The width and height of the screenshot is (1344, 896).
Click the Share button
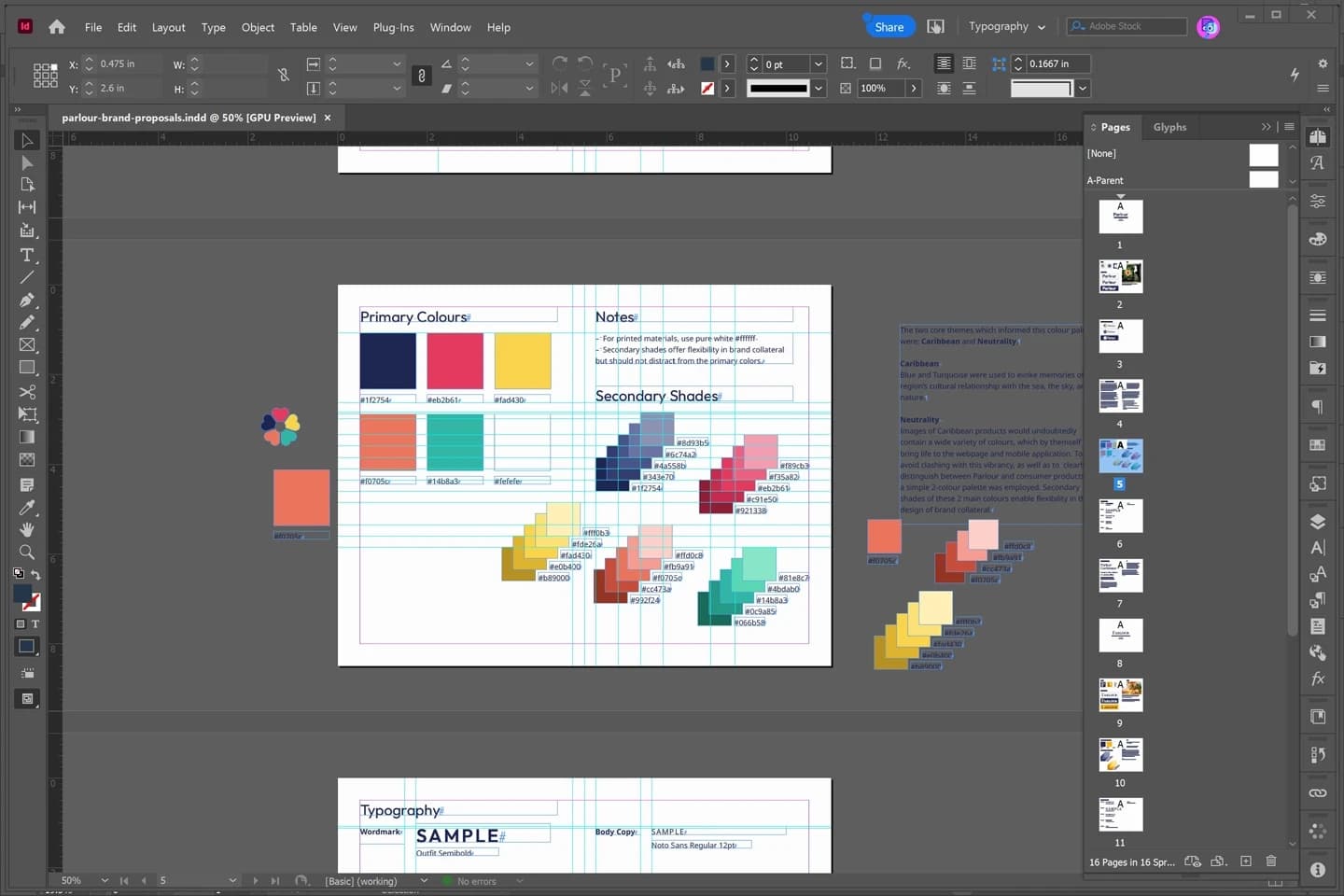point(889,27)
